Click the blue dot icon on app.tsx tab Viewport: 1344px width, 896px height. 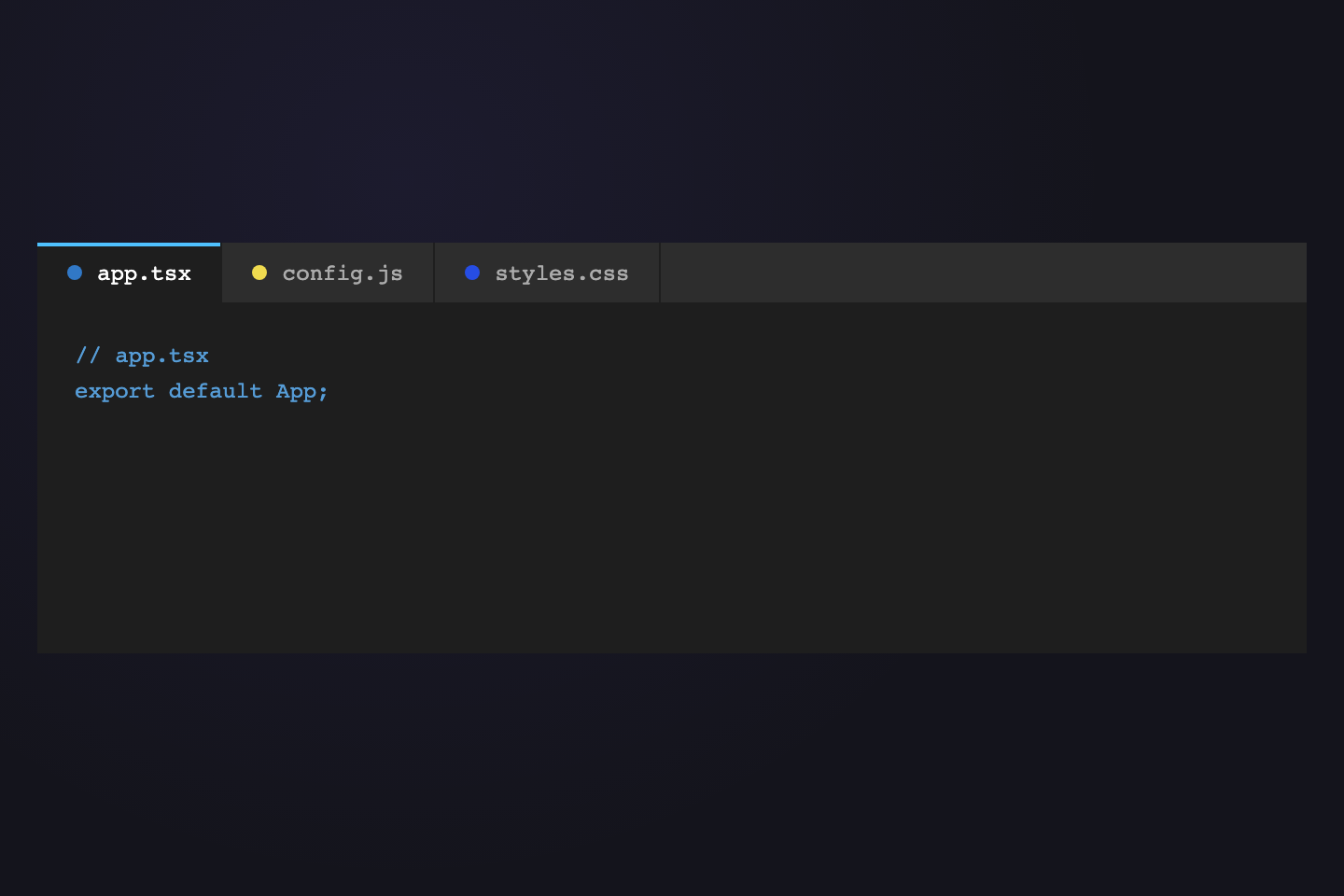click(75, 273)
